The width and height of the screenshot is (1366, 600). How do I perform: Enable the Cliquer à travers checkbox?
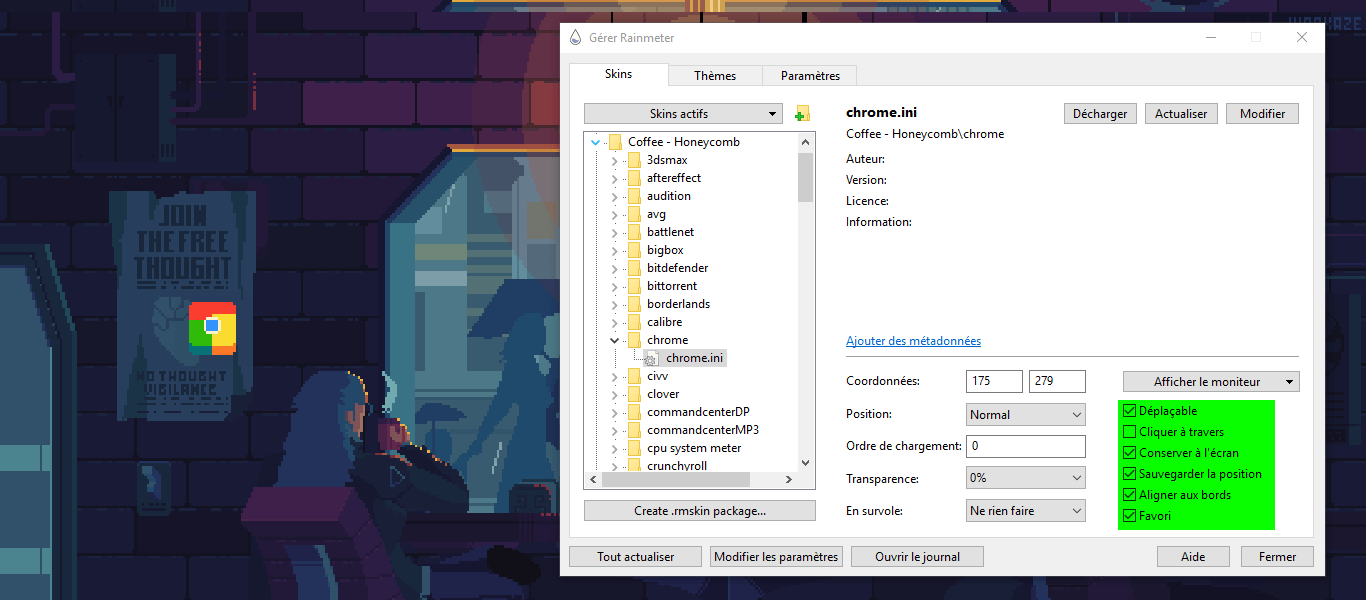pos(1130,432)
